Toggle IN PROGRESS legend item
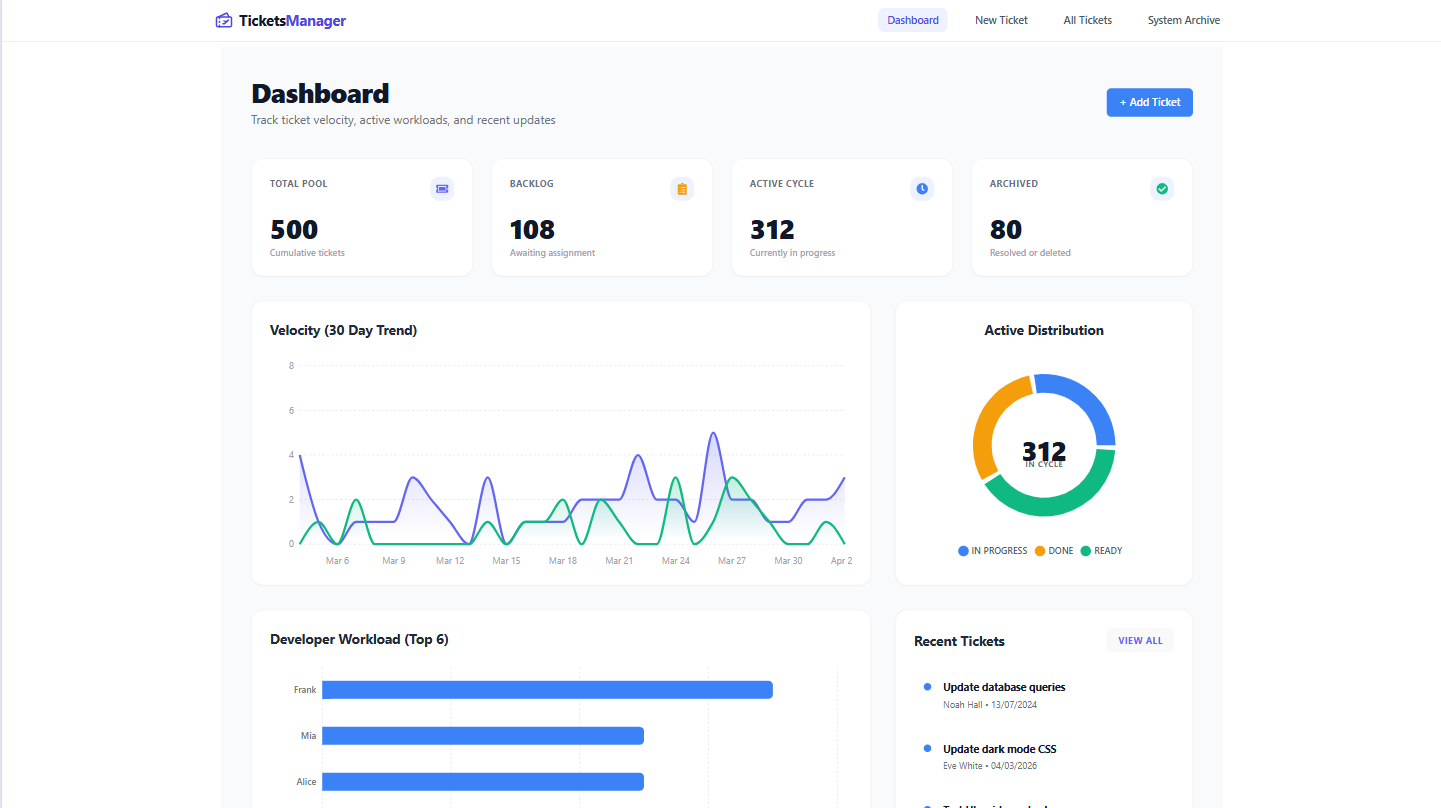The width and height of the screenshot is (1441, 808). click(993, 551)
